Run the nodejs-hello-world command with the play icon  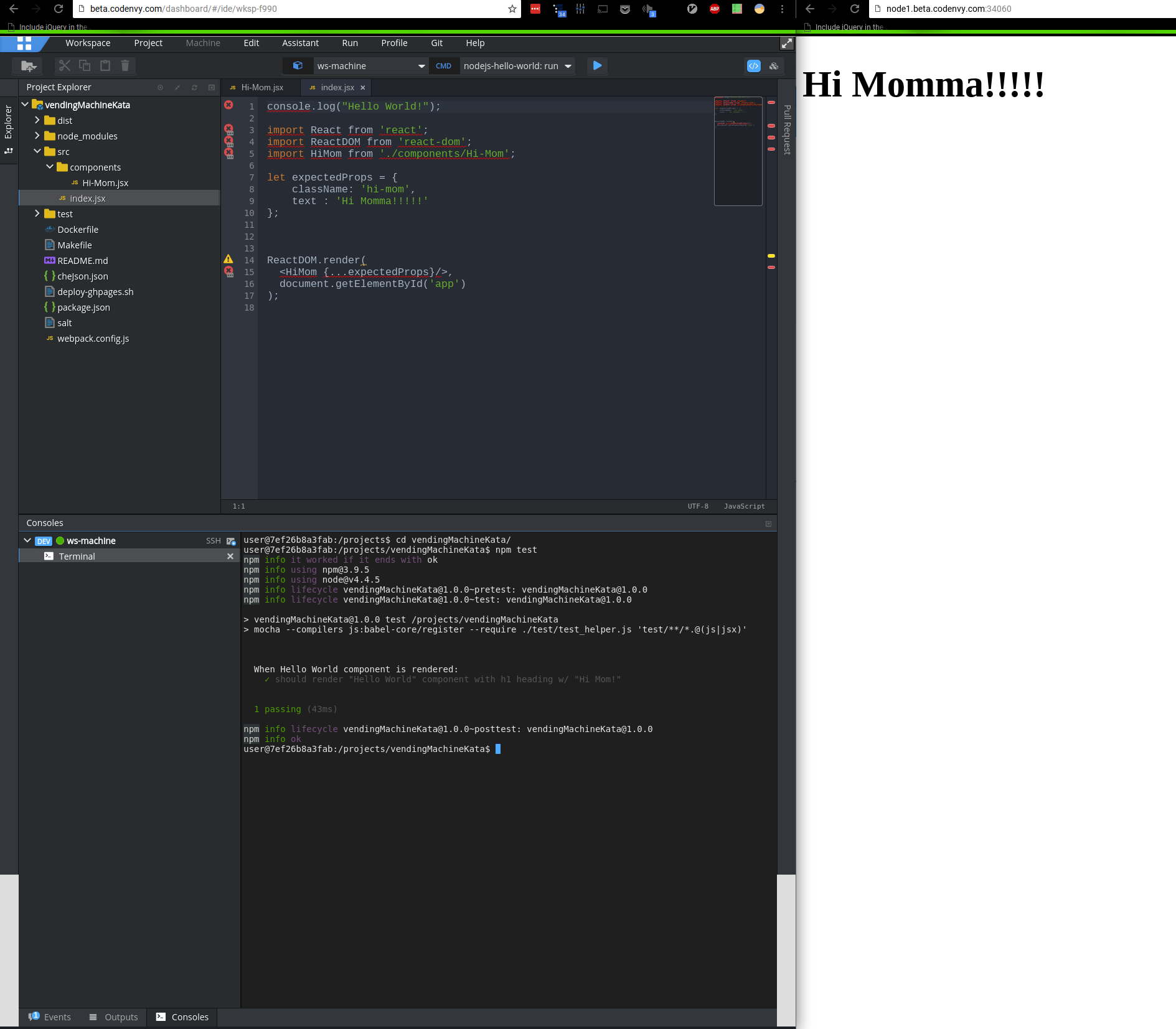[x=597, y=65]
